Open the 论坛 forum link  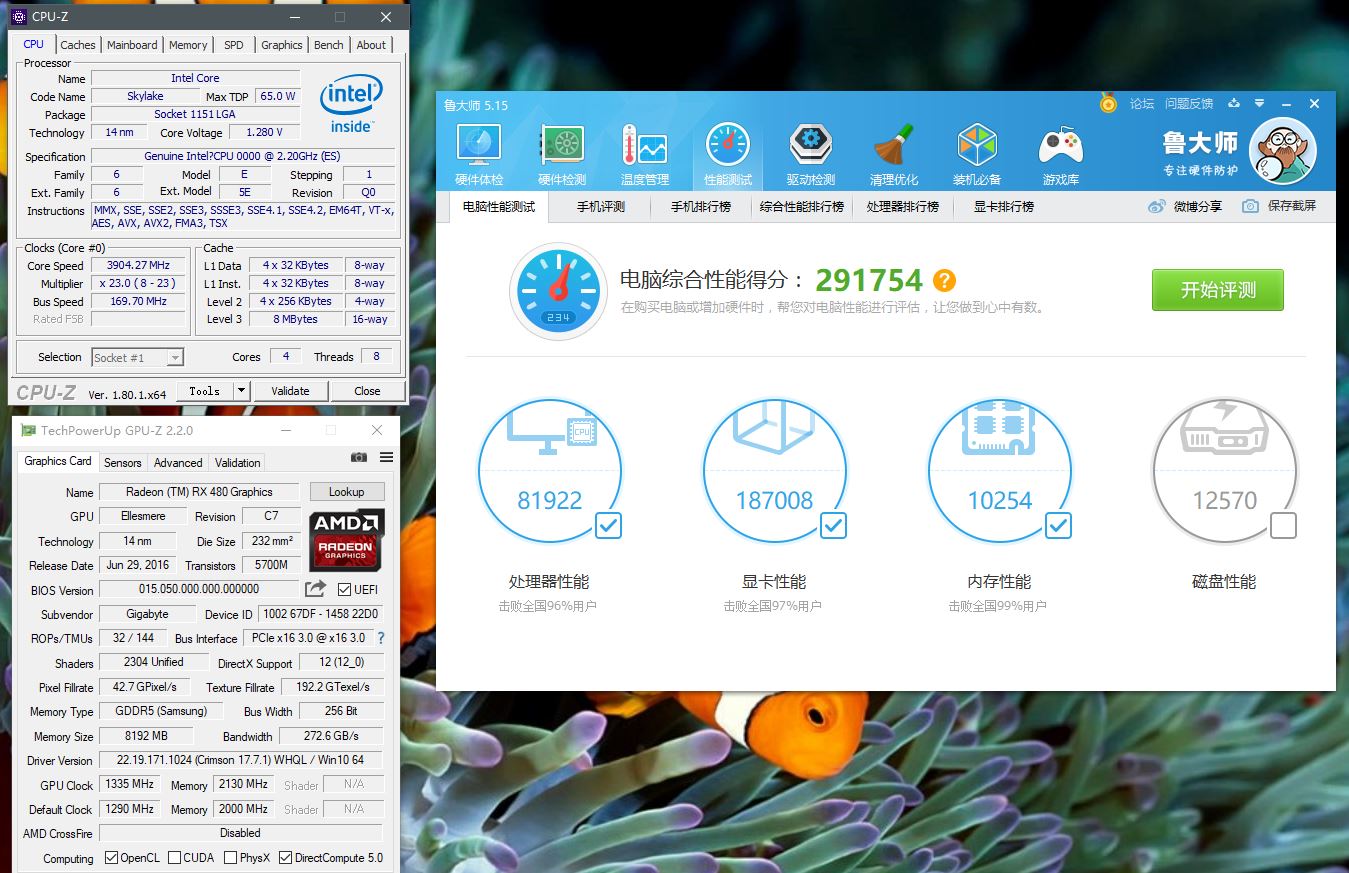[1142, 104]
